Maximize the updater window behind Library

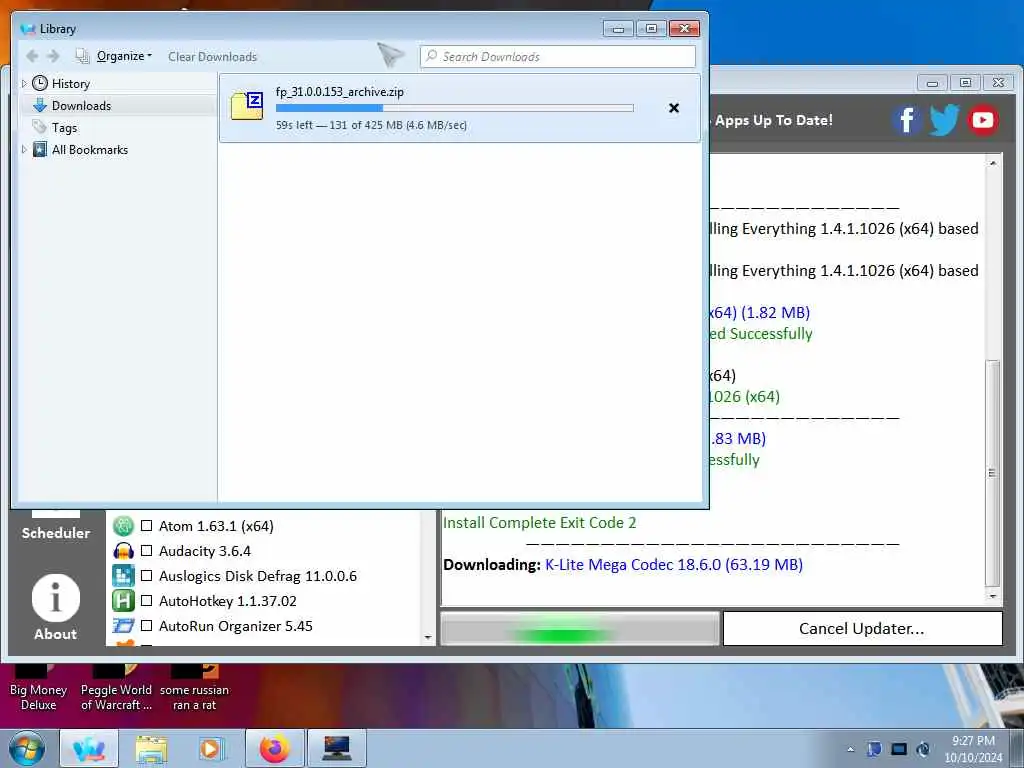pos(965,82)
